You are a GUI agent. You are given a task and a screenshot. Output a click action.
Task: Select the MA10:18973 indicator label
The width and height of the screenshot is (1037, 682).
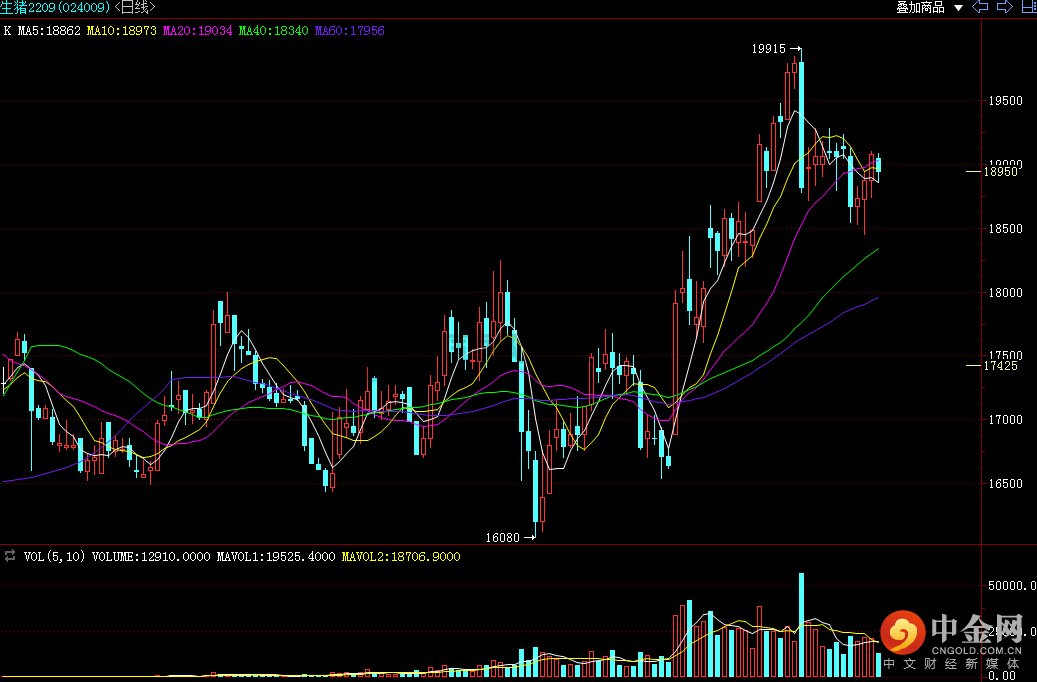(122, 30)
